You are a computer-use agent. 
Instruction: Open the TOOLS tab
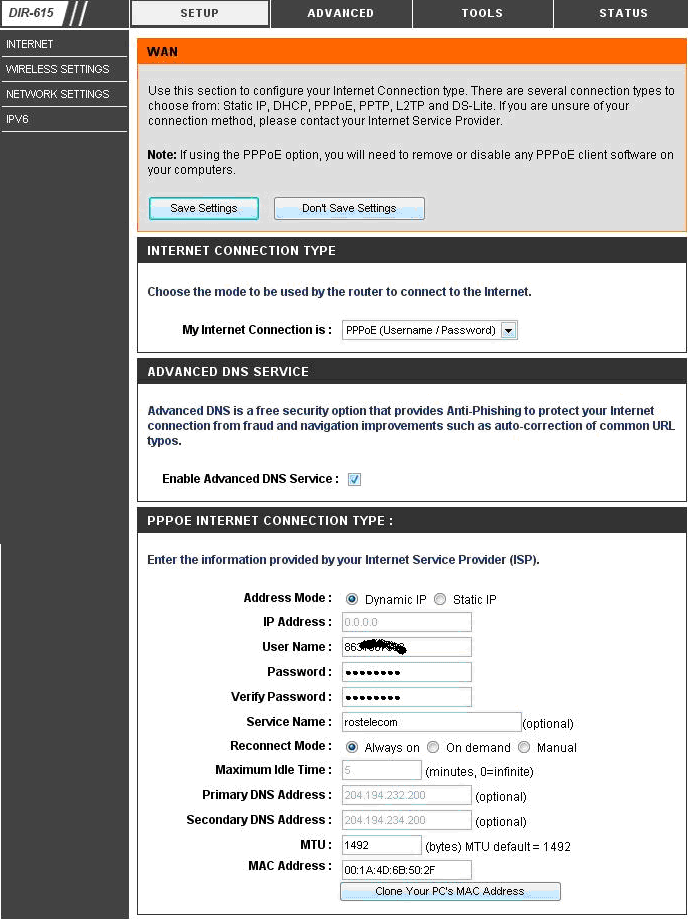[x=482, y=13]
